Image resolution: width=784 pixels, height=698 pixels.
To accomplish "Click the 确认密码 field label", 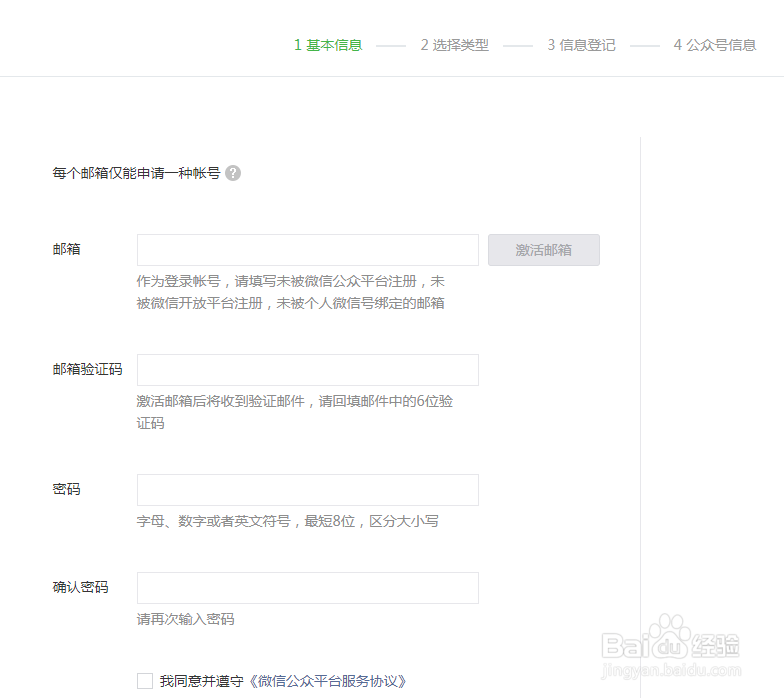I will click(x=80, y=587).
